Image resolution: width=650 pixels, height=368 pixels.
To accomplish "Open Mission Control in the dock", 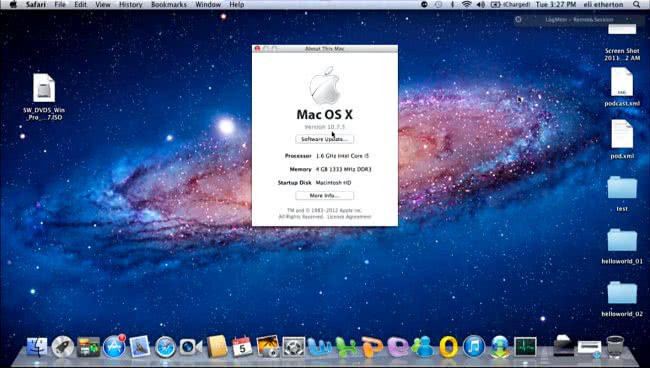I will point(88,347).
